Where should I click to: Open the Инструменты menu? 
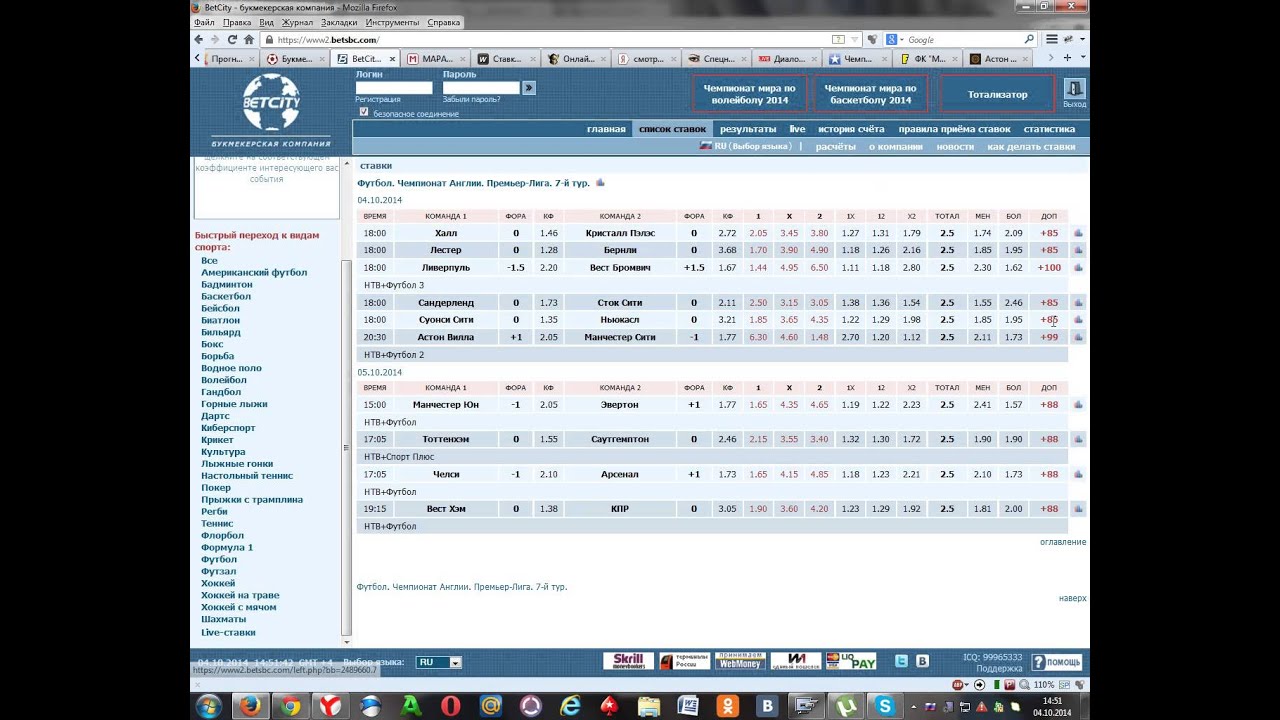(x=392, y=22)
